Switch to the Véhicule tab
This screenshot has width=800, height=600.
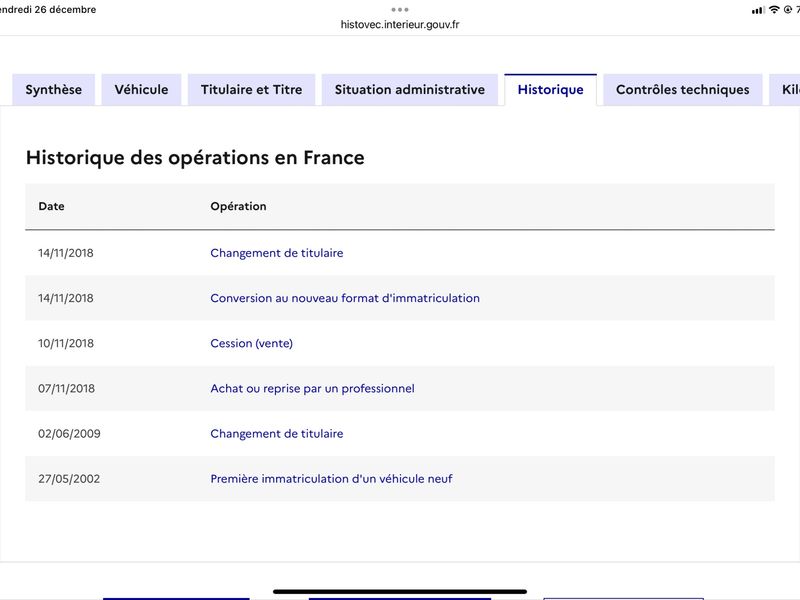point(141,90)
